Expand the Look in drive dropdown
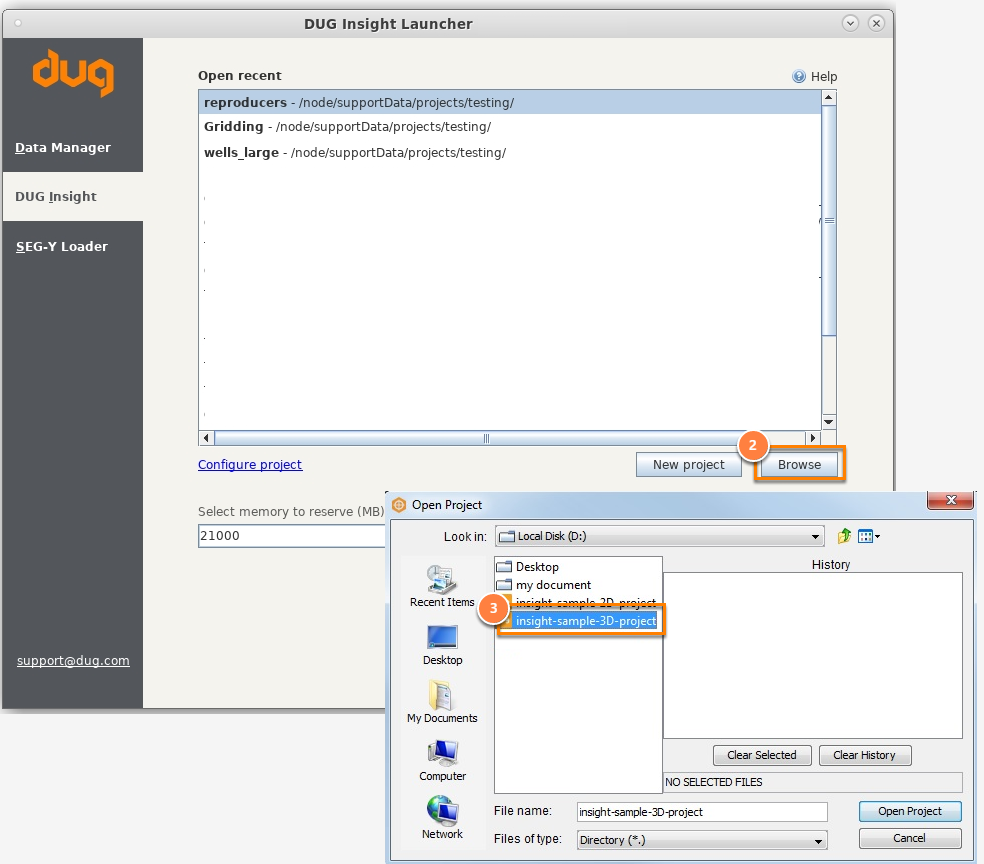 [815, 536]
